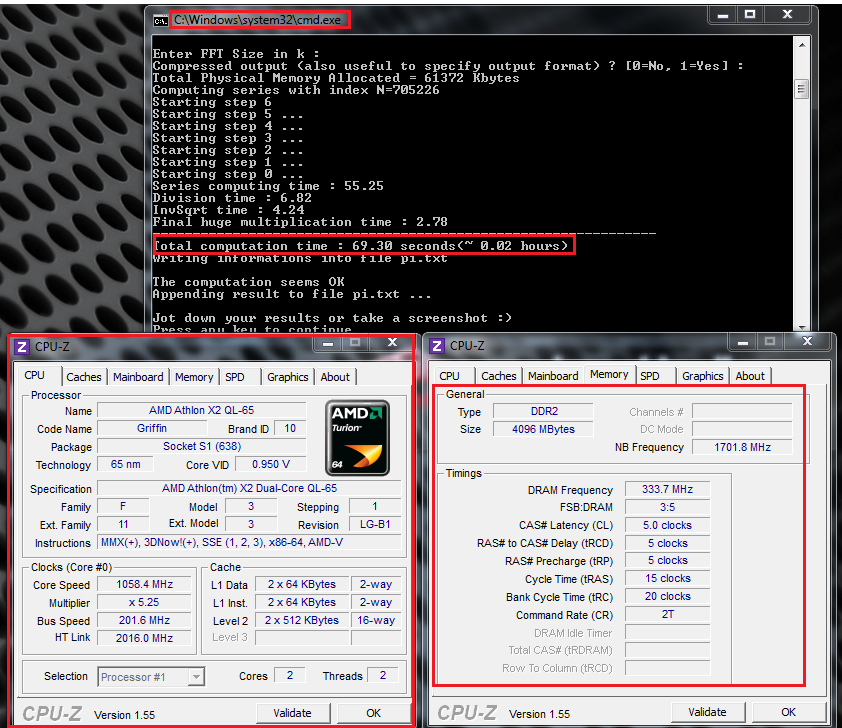Switch to Memory tab in left CPU-Z window

click(x=194, y=377)
